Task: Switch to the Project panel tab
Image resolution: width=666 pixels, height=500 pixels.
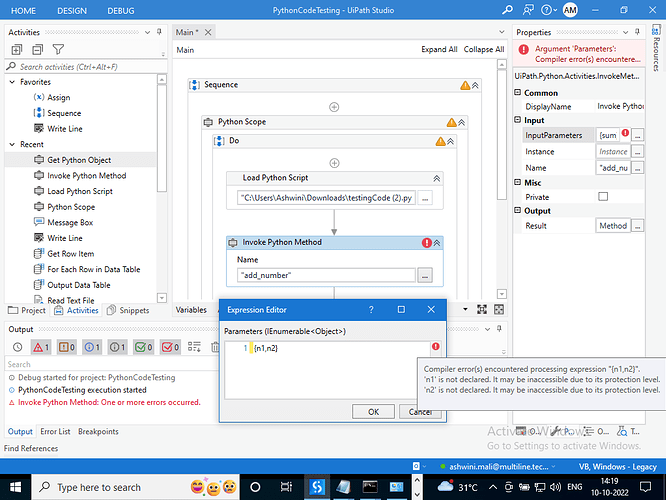Action: [27, 311]
